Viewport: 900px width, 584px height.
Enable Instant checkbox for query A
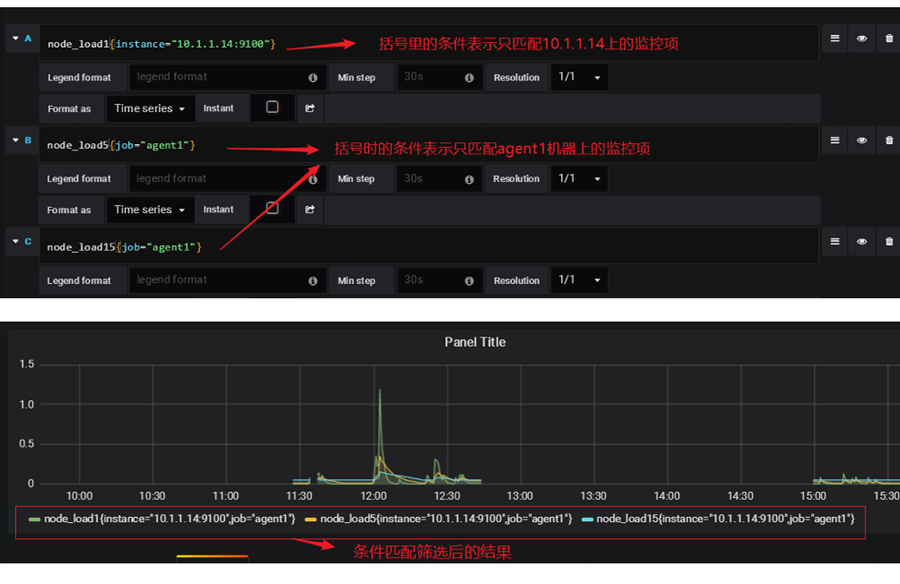tap(272, 107)
